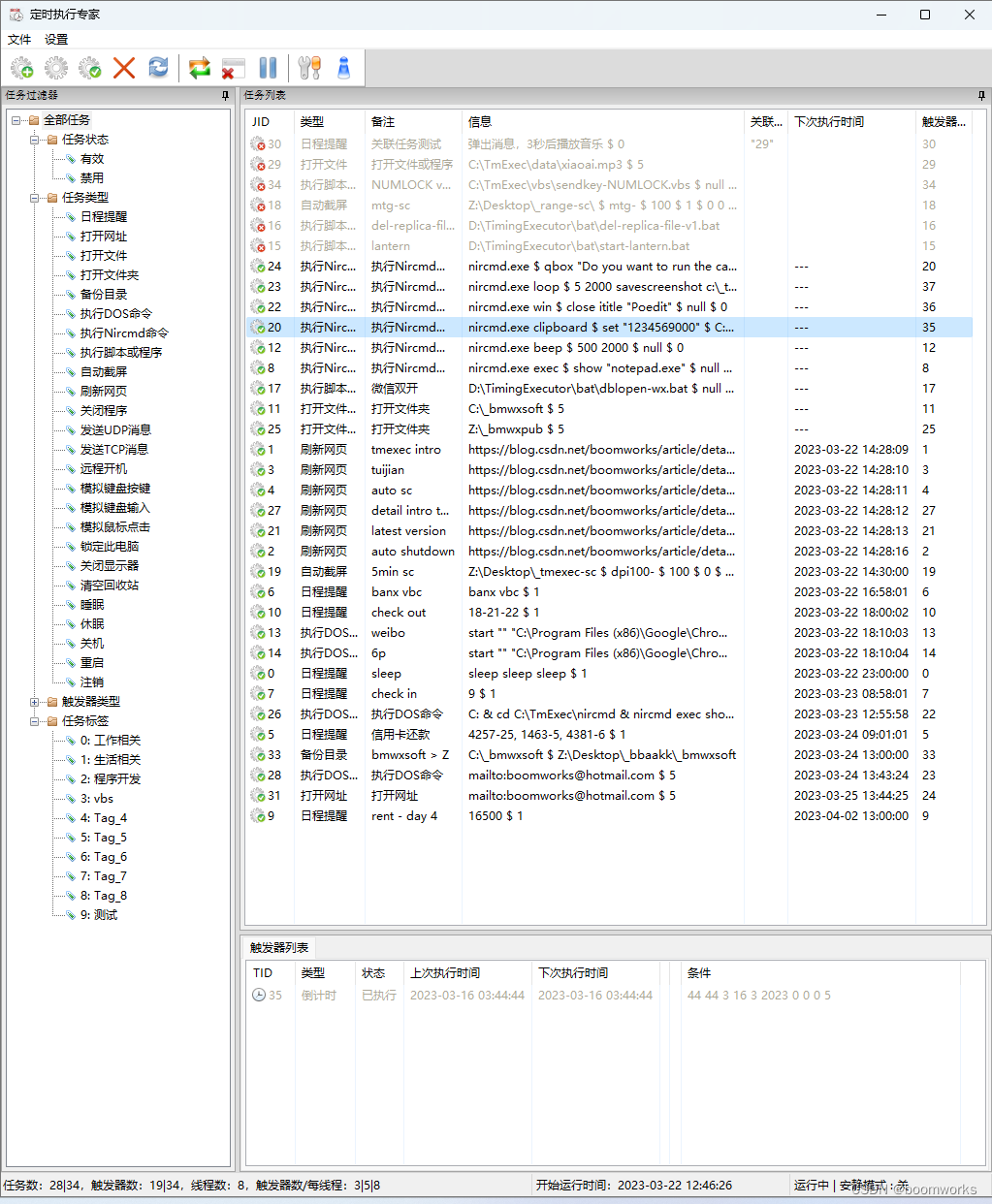Select the 'rent - day 4' task
Screen dimensions: 992x1204
point(609,816)
